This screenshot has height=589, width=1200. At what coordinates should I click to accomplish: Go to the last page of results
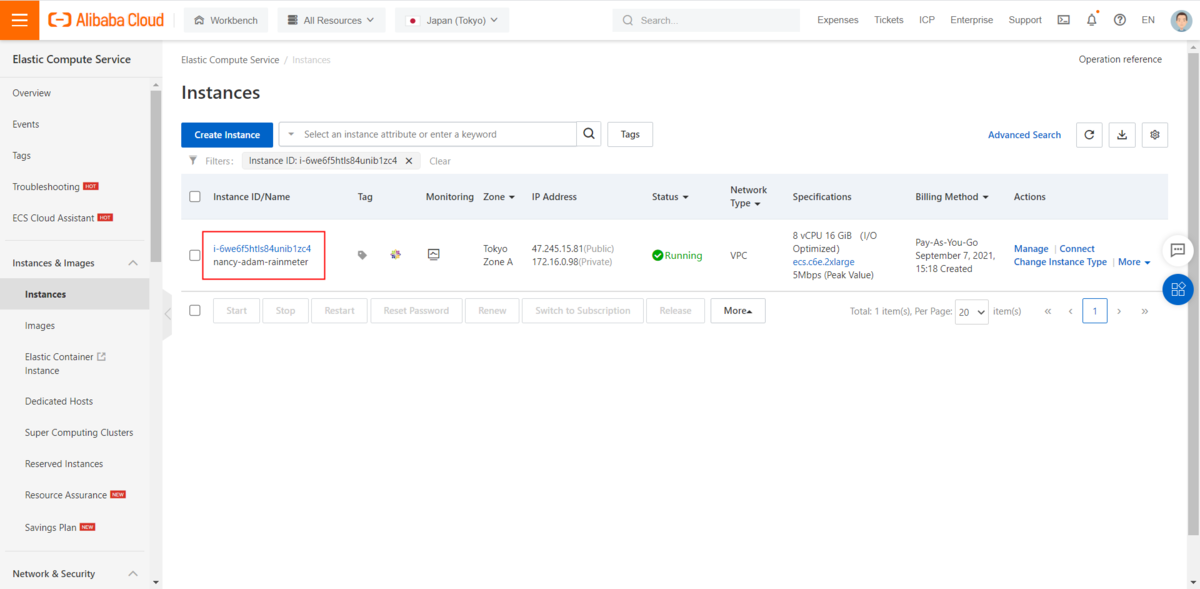click(1144, 311)
